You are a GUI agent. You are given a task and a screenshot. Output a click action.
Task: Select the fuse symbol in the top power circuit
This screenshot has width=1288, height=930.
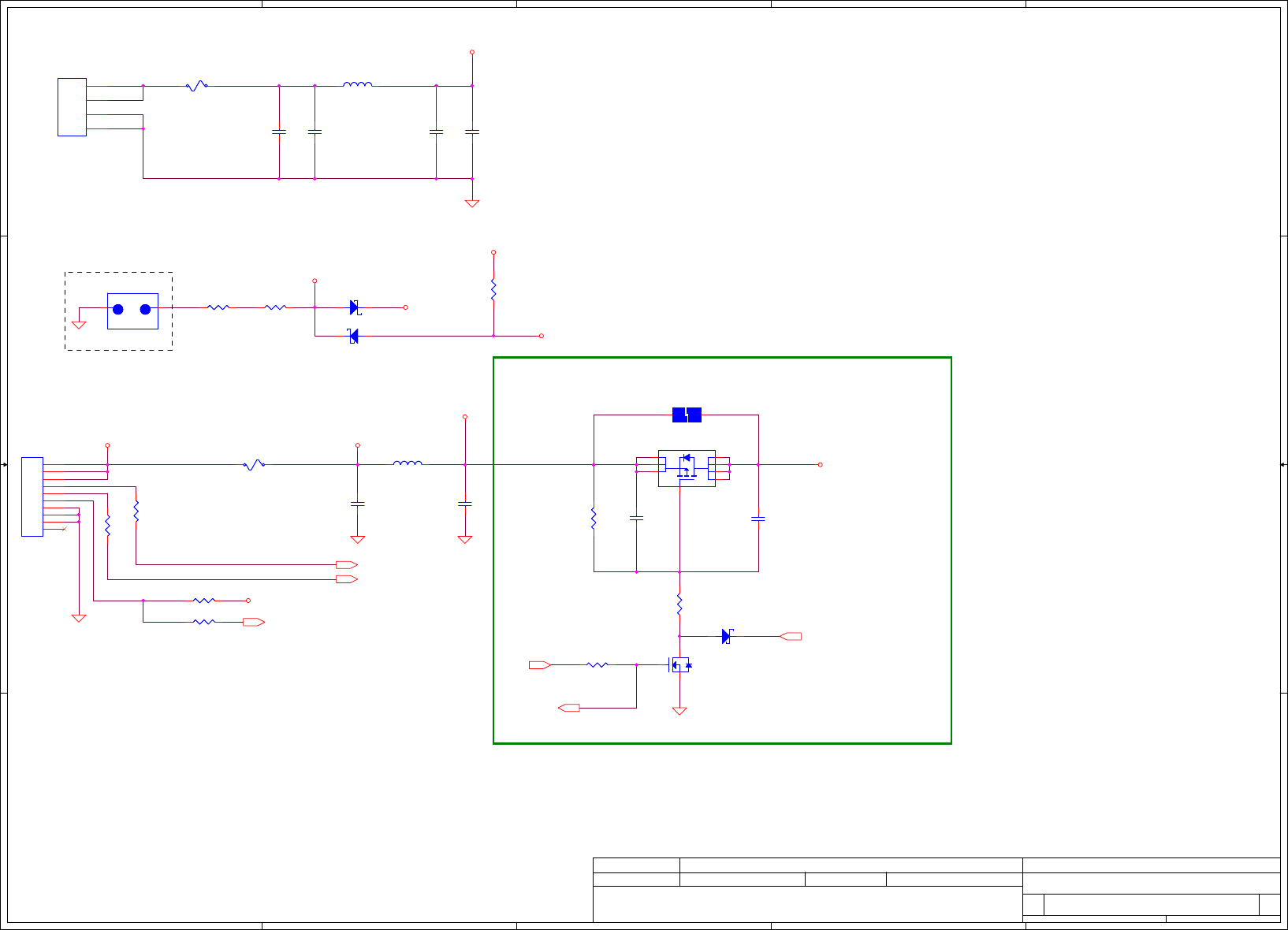(196, 85)
